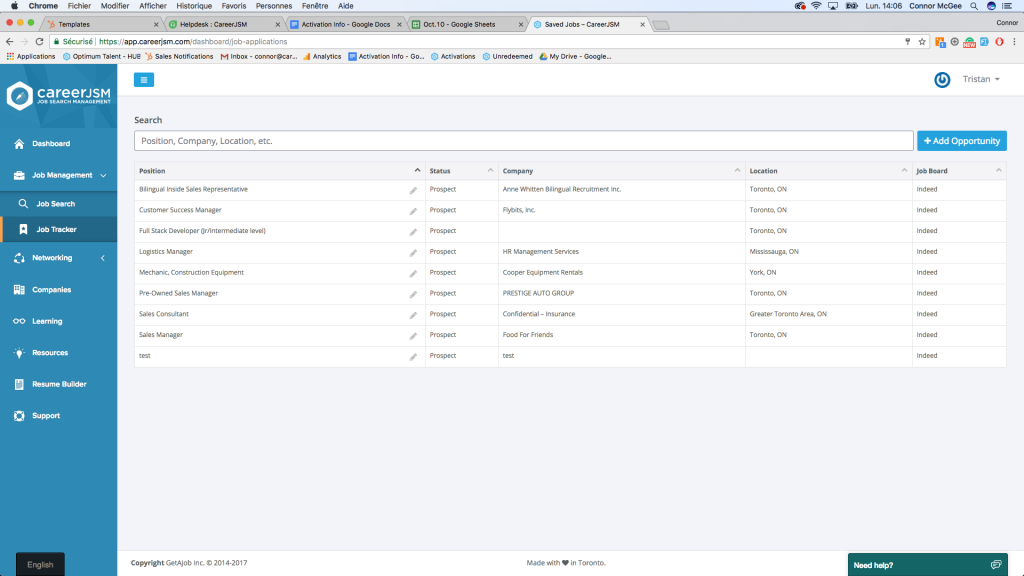Screen dimensions: 1024x576
Task: Go to Resume Builder in sidebar
Action: tap(59, 384)
